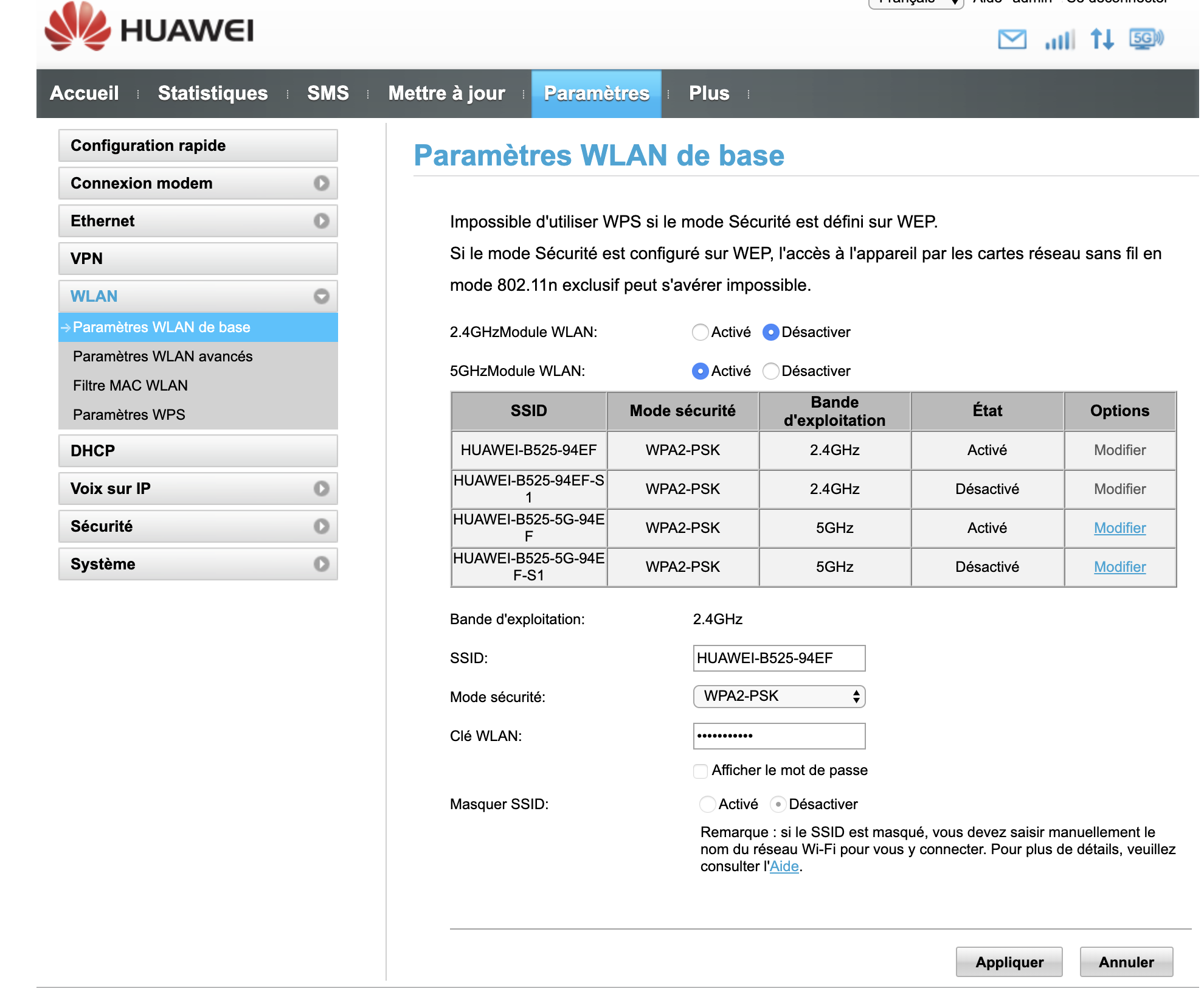This screenshot has height=988, width=1204.
Task: Click Modifier for HUAWEI-B525-5G-94EF-S1
Action: click(x=1119, y=567)
